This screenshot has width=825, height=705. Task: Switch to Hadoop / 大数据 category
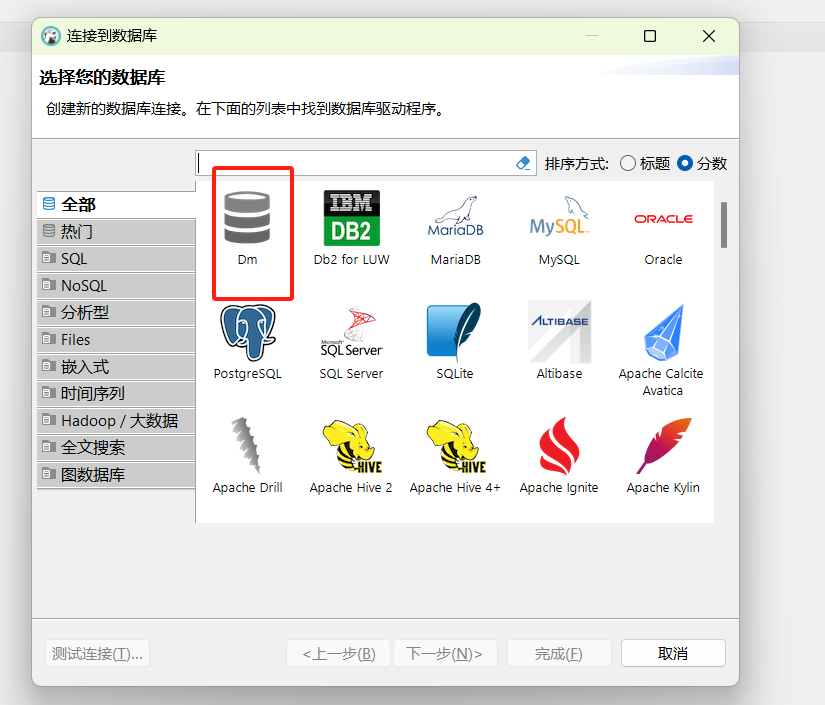coord(116,421)
